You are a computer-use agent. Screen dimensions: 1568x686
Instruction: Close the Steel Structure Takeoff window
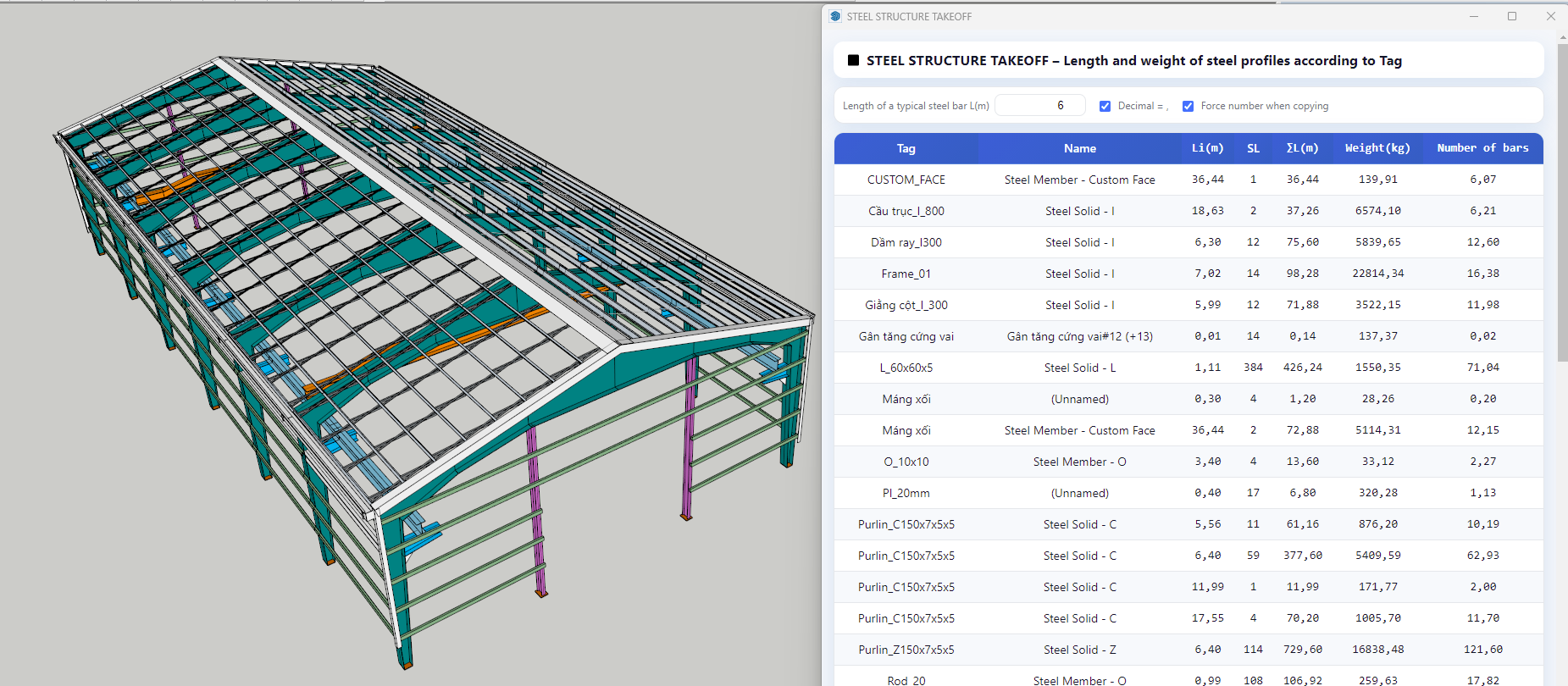pos(1550,16)
